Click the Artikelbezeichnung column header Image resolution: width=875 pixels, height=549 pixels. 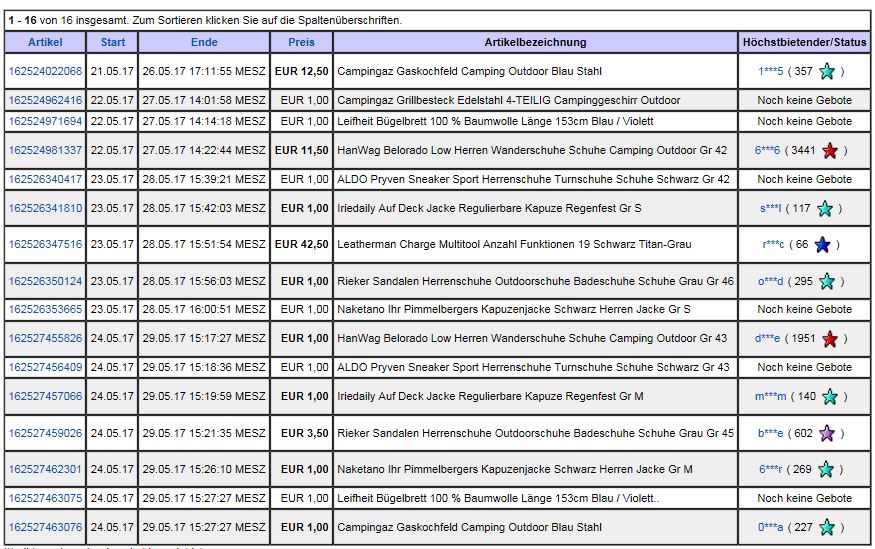[535, 42]
